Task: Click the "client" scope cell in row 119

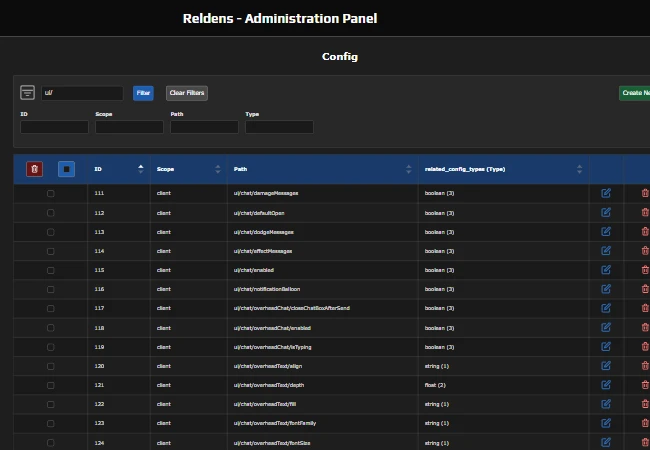Action: point(164,347)
